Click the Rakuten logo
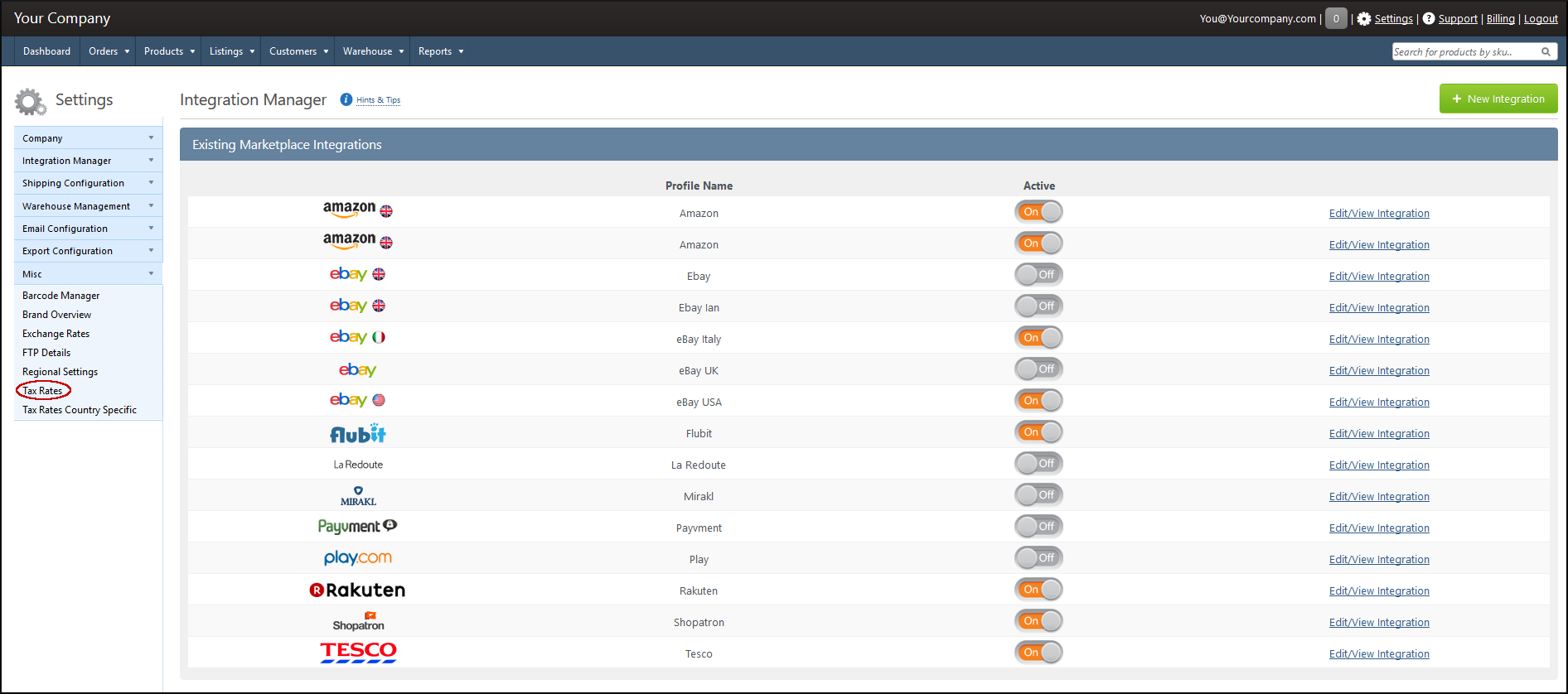Viewport: 1568px width, 694px height. (x=357, y=590)
